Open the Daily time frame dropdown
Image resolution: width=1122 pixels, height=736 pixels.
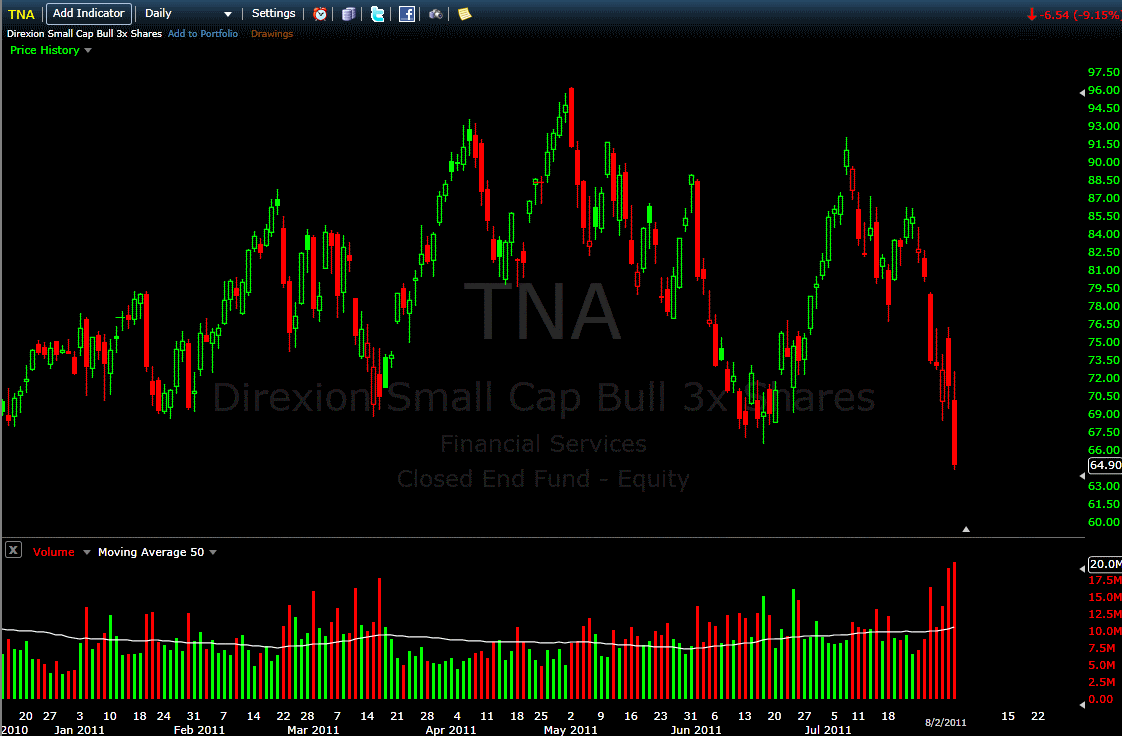(188, 14)
